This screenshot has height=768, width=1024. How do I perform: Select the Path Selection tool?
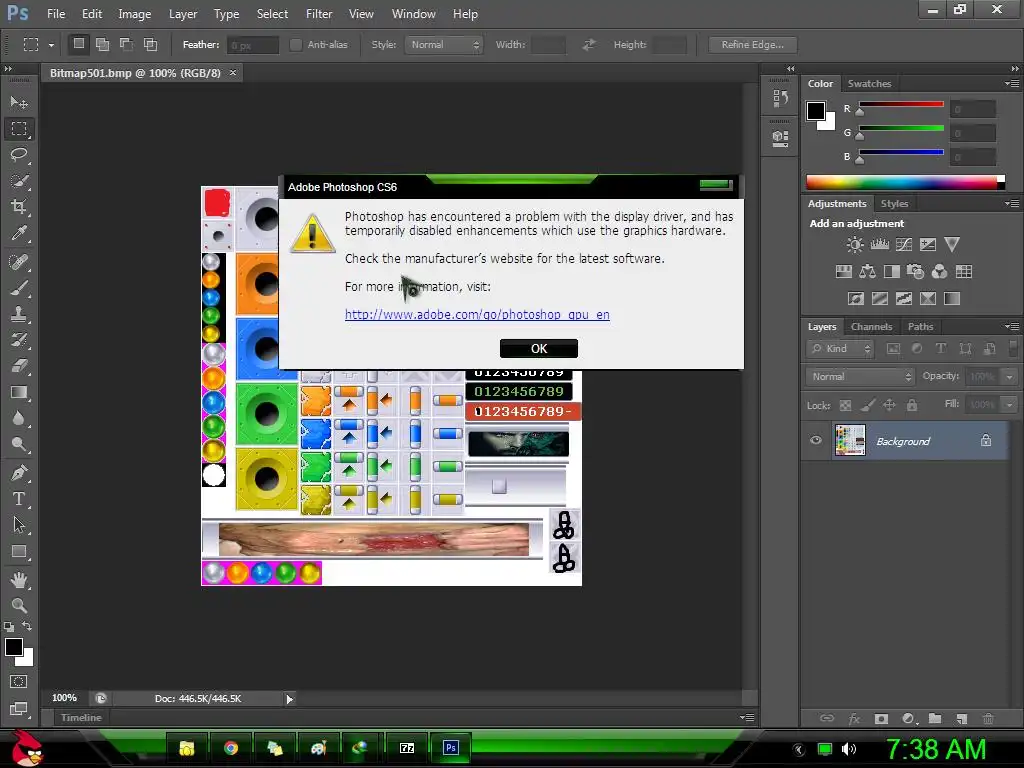tap(19, 524)
